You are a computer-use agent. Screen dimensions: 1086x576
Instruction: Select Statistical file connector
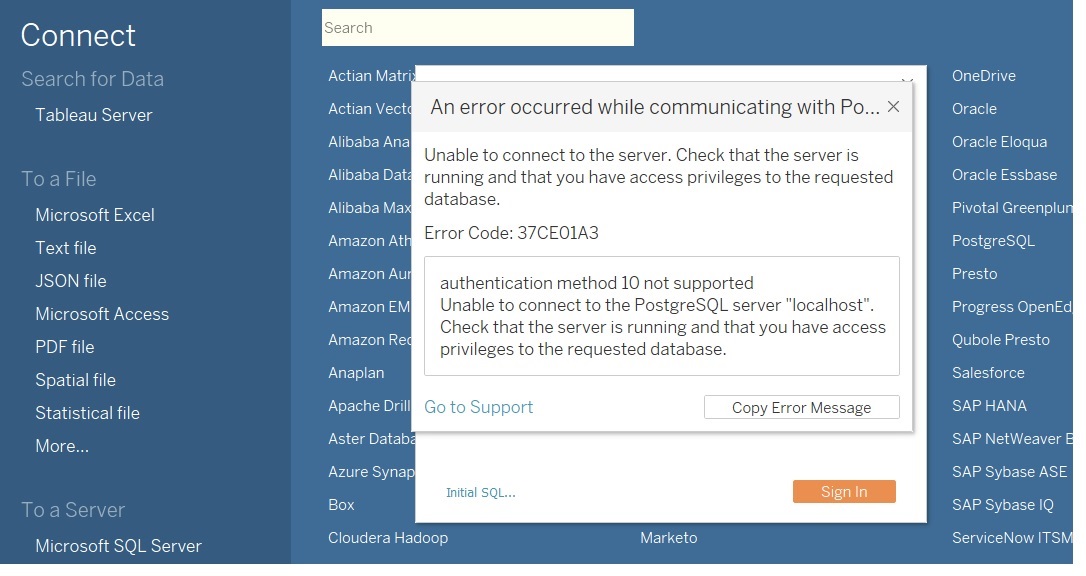click(x=87, y=413)
